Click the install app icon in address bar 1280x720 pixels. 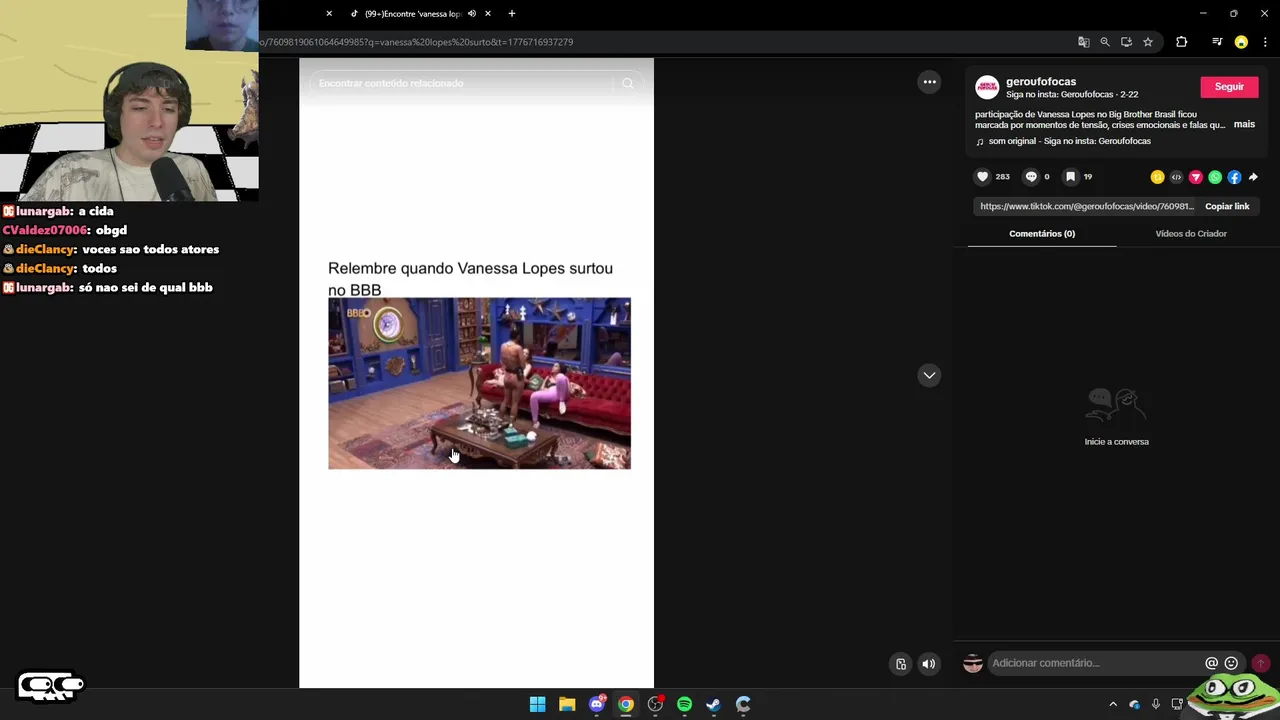click(x=1126, y=42)
